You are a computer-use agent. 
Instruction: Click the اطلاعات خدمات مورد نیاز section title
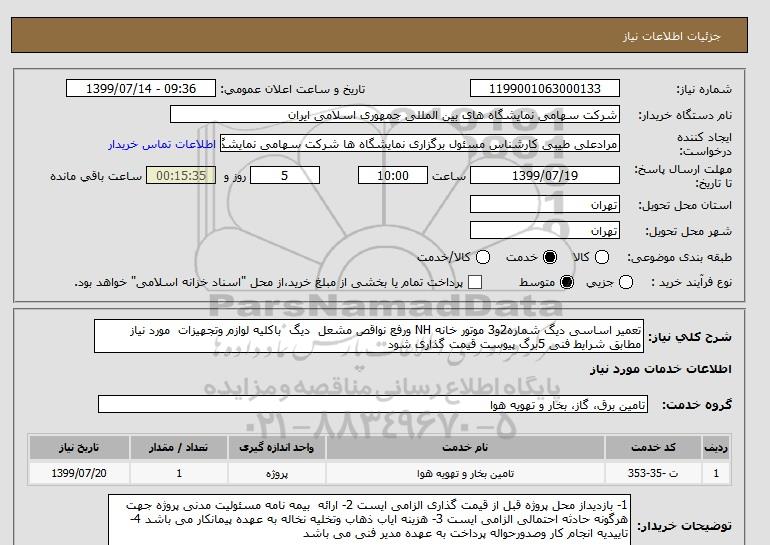click(x=660, y=369)
